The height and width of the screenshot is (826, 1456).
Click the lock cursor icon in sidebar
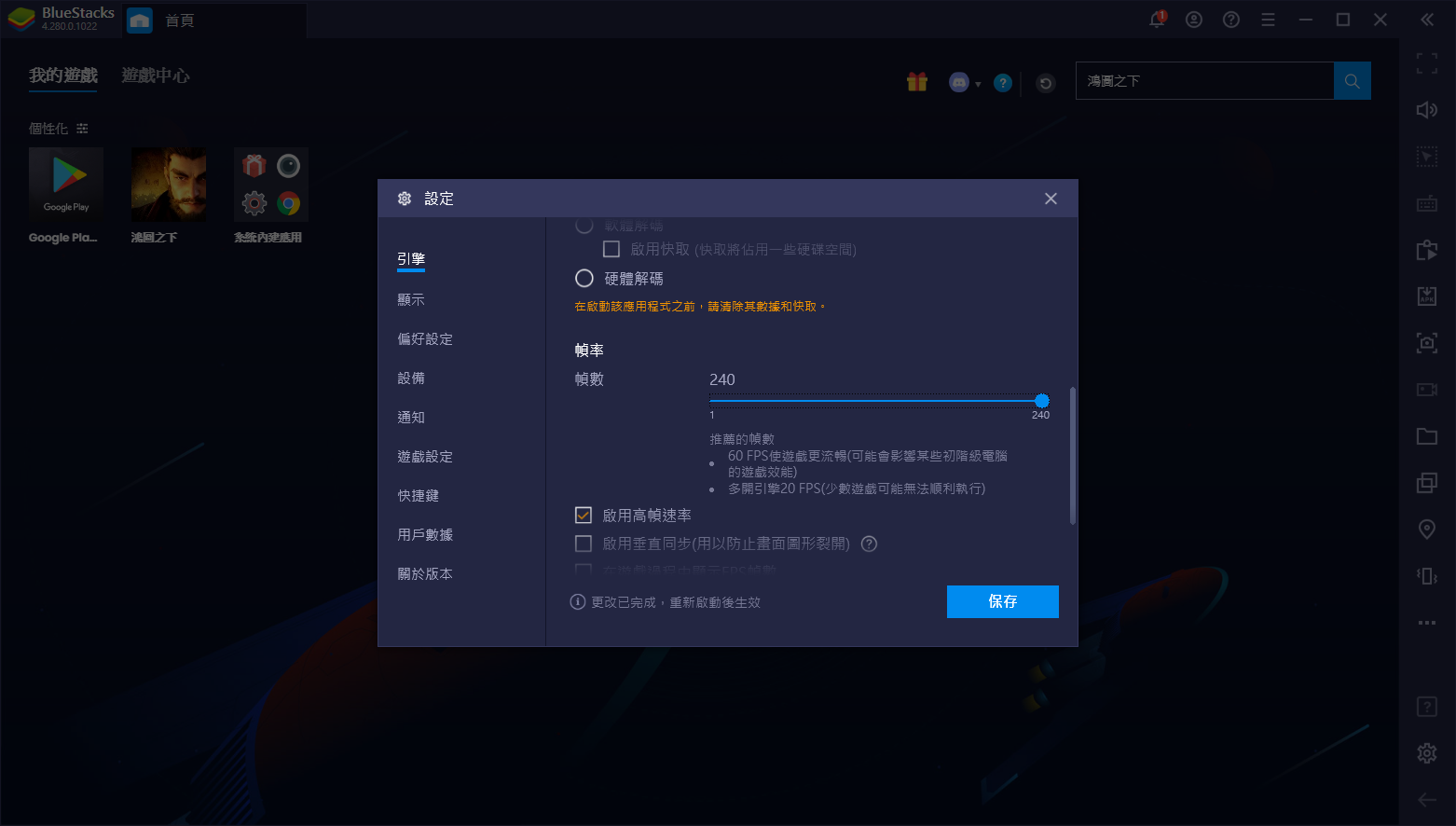pos(1427,157)
